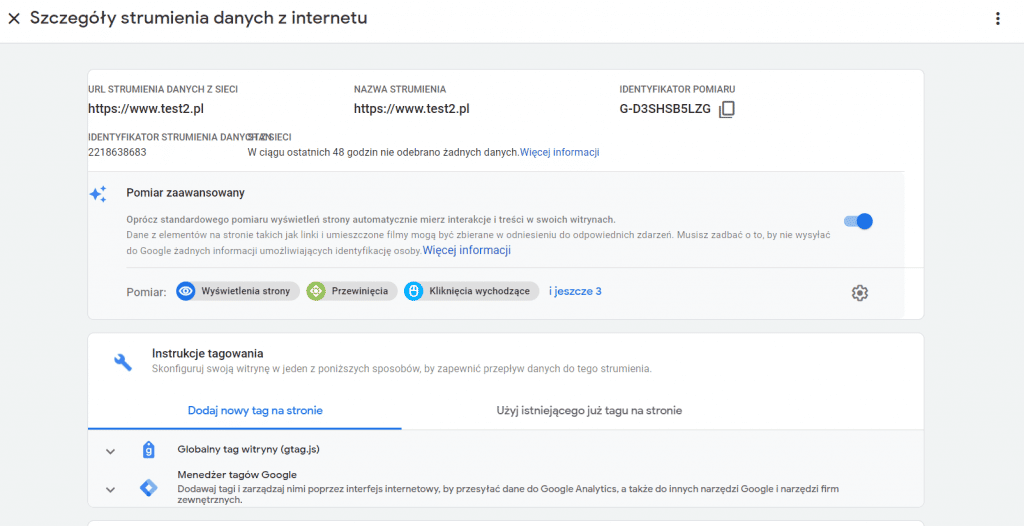Click the measurement ID text G-D3SHSB5LZG
The image size is (1024, 526).
tap(665, 109)
